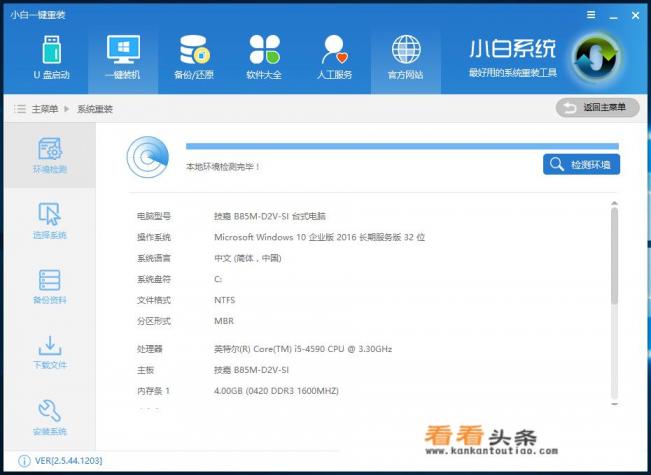Click the 电脑型号 value 技嘉 B85M-D2V-SI 台式电脑
651x475 pixels.
(x=270, y=216)
